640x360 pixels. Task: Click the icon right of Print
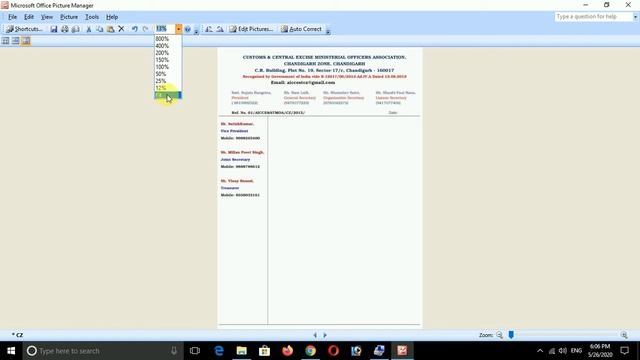point(76,29)
